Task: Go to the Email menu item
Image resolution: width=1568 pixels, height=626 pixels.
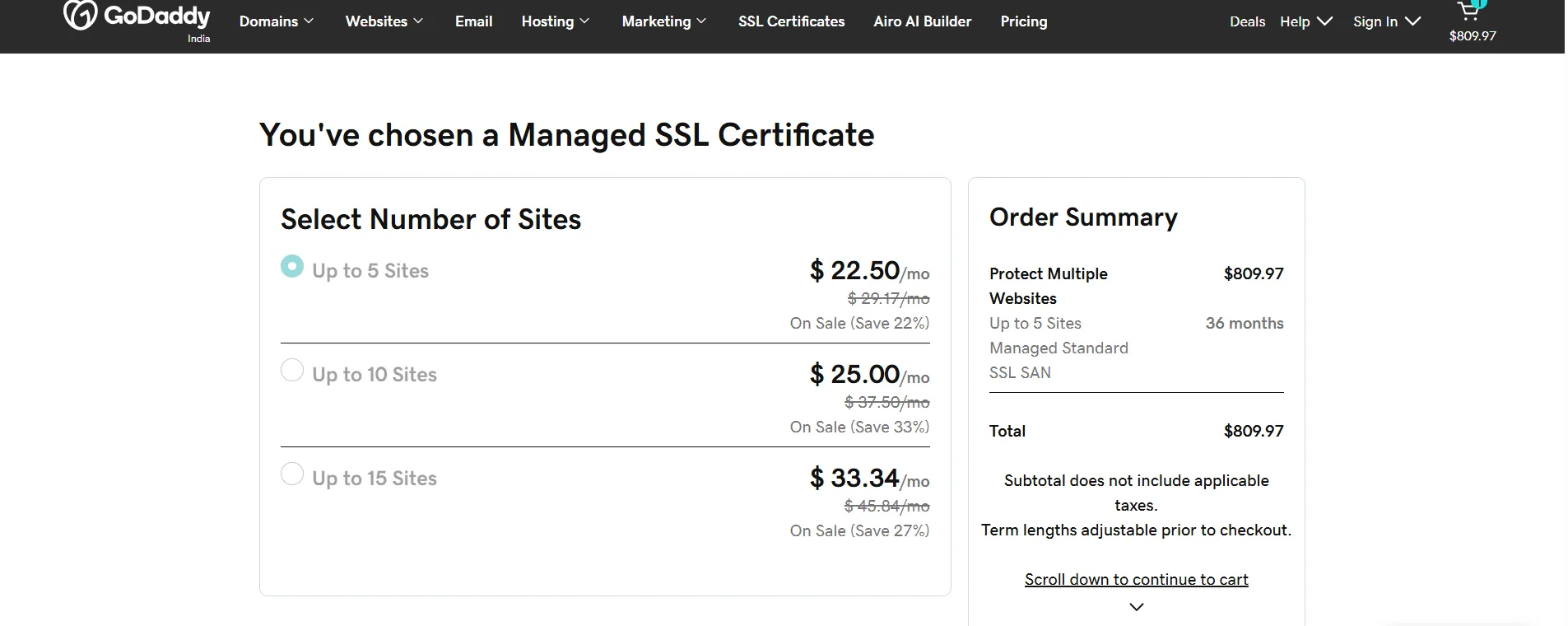Action: (x=474, y=21)
